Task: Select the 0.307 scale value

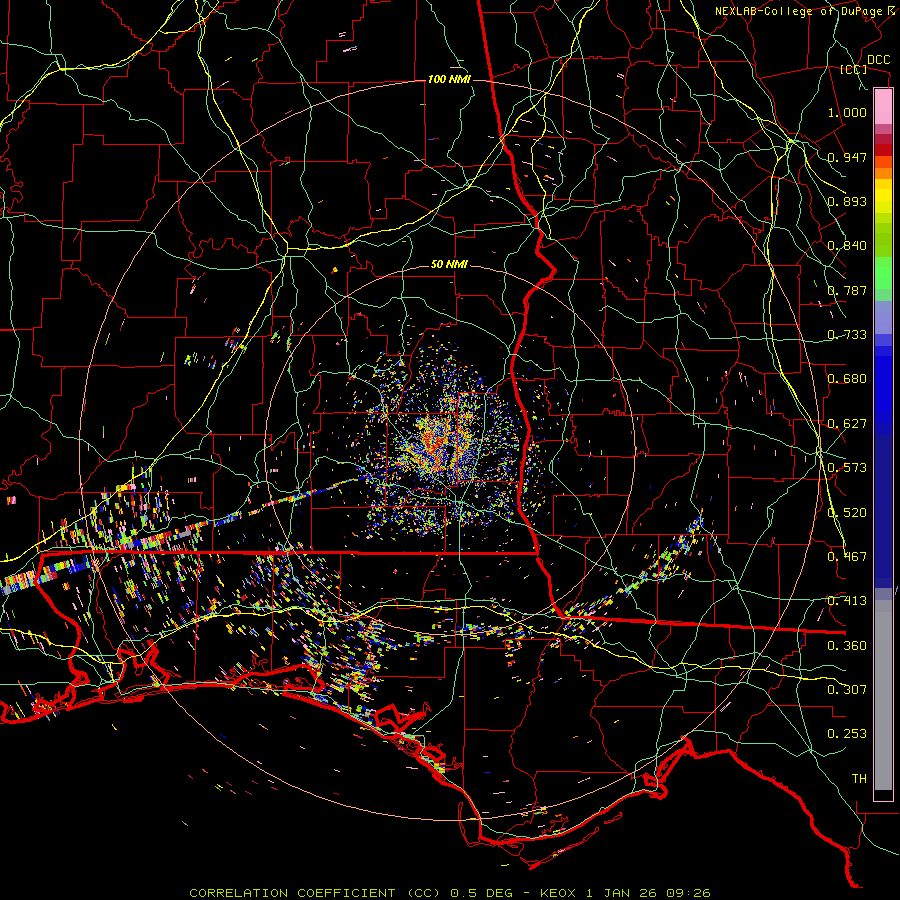Action: point(847,690)
